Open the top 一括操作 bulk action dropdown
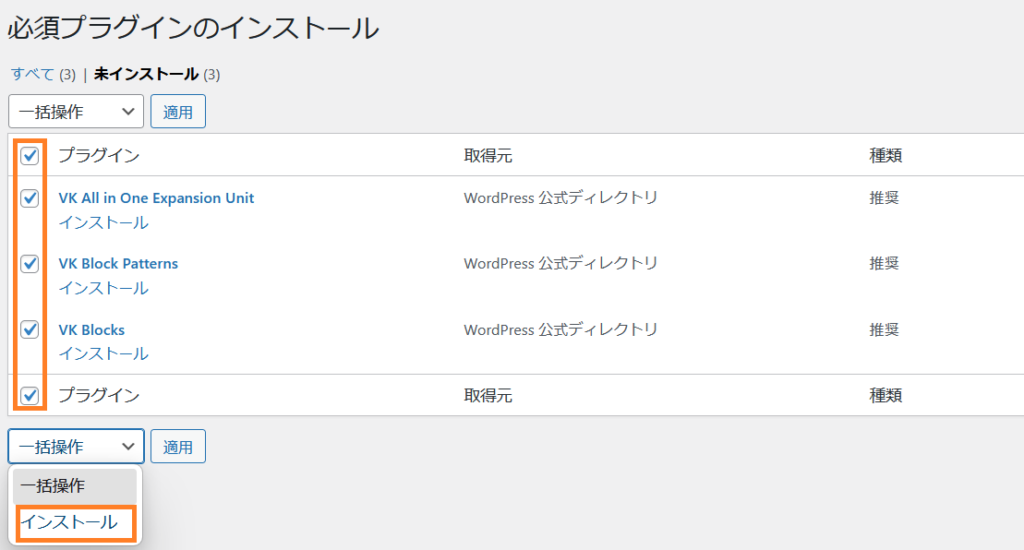The image size is (1024, 550). 76,112
